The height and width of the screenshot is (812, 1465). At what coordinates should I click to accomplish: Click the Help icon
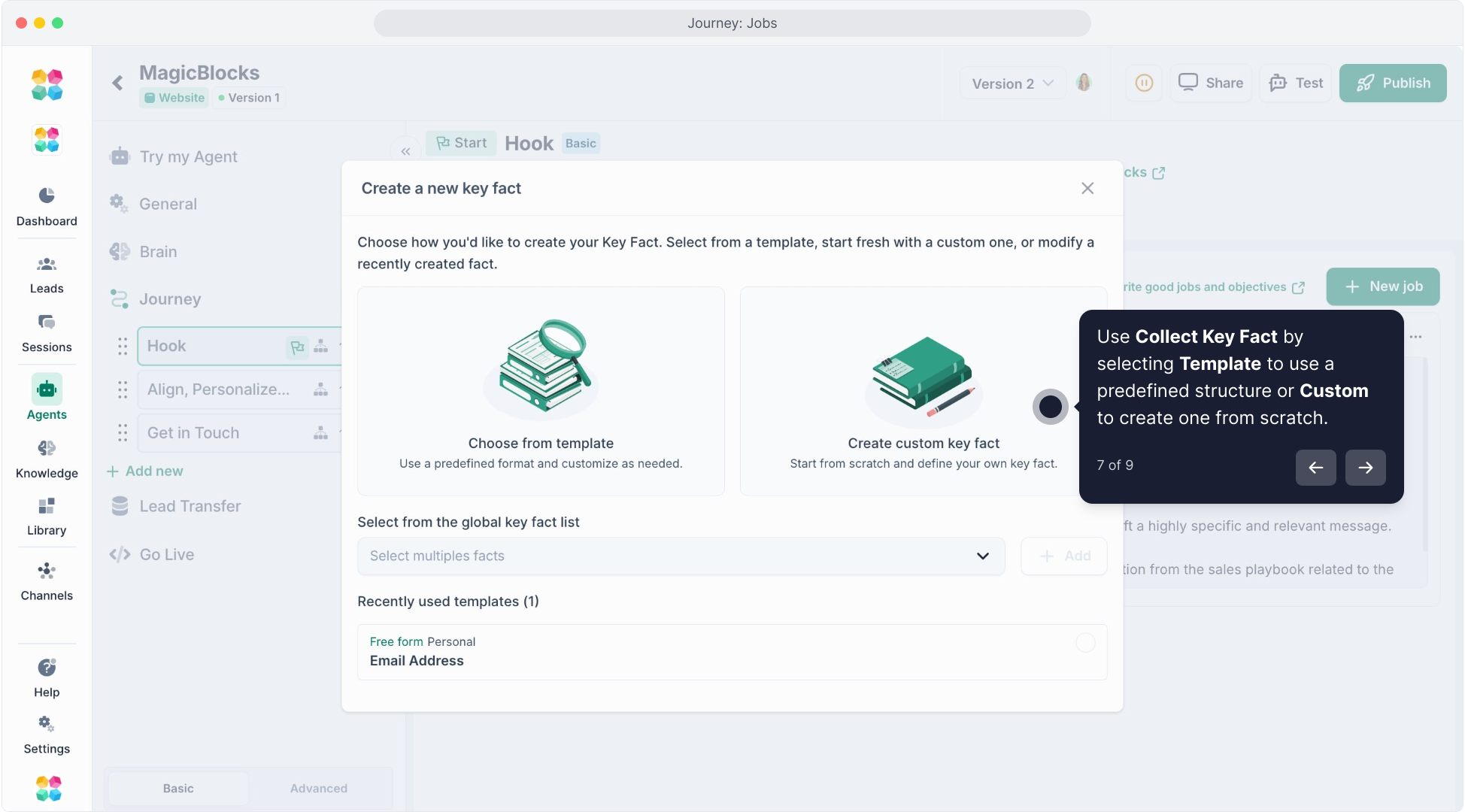47,668
